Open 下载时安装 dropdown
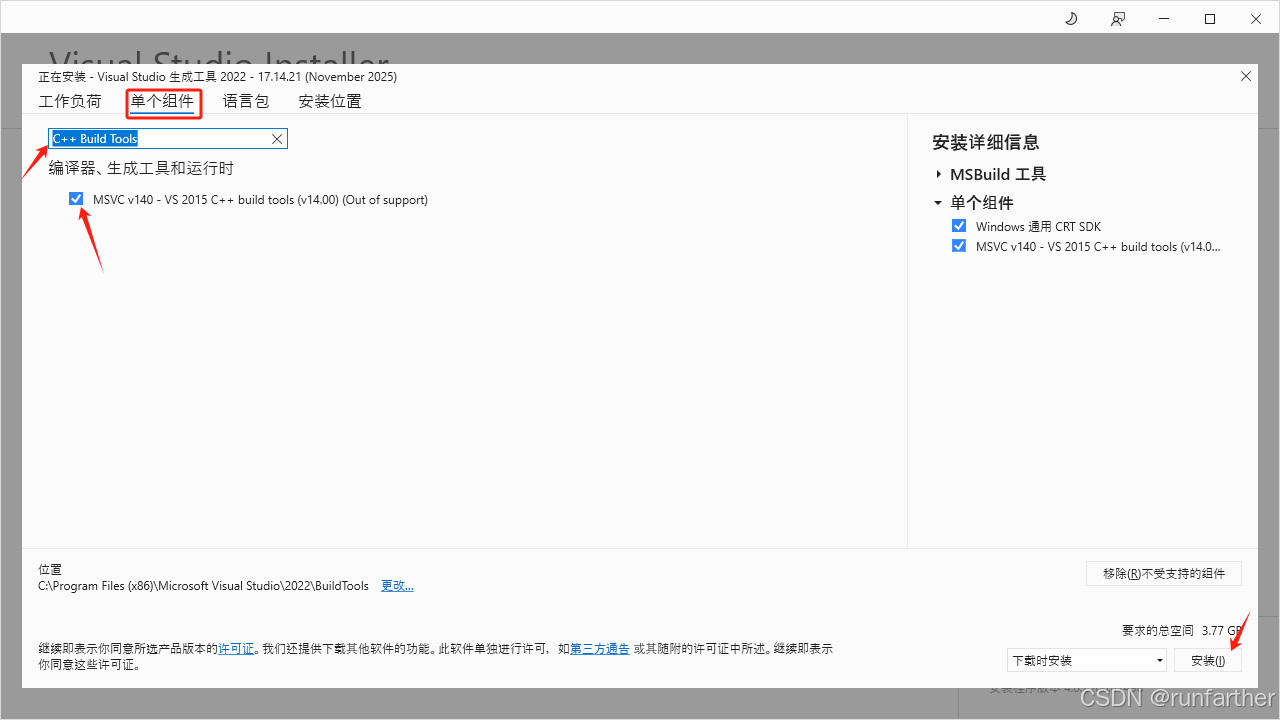The width and height of the screenshot is (1280, 720). (1087, 660)
